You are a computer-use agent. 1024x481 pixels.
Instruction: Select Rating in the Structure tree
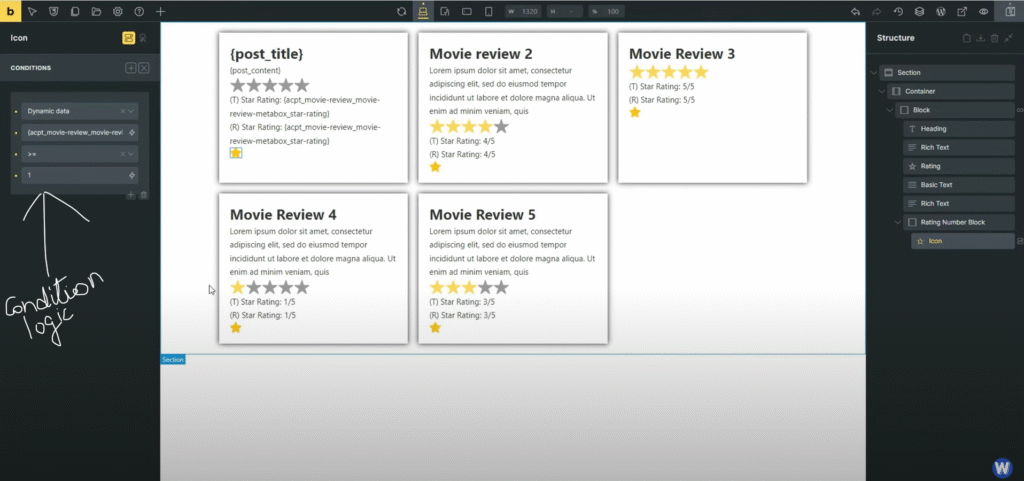959,166
